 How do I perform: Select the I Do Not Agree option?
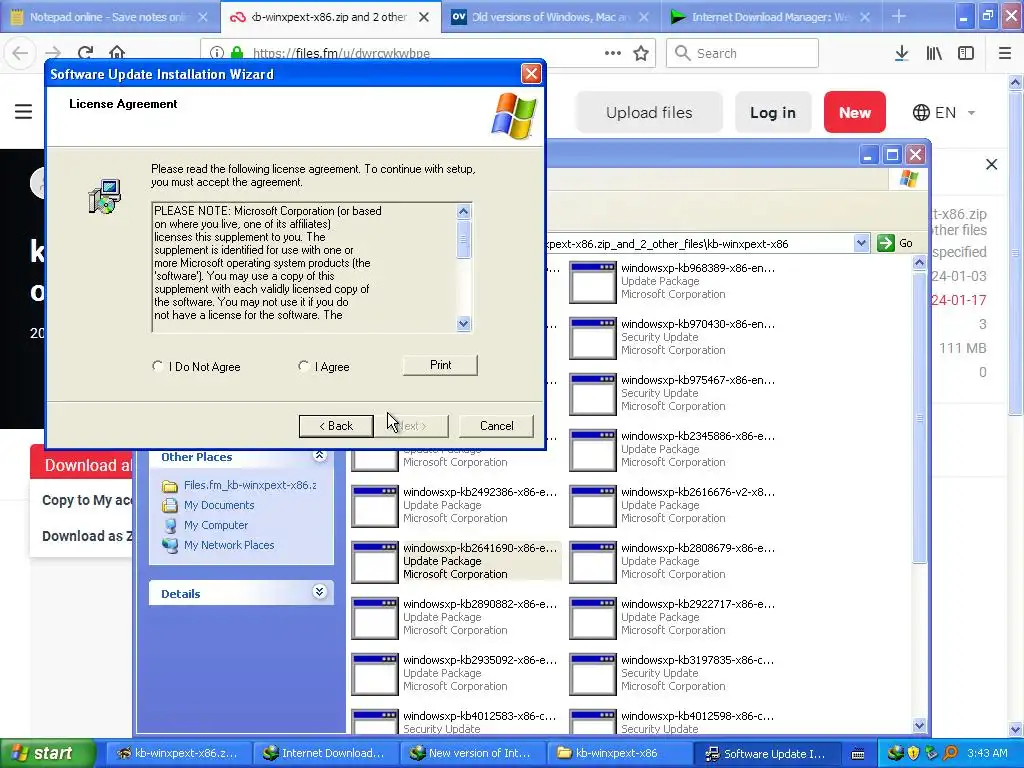tap(157, 366)
